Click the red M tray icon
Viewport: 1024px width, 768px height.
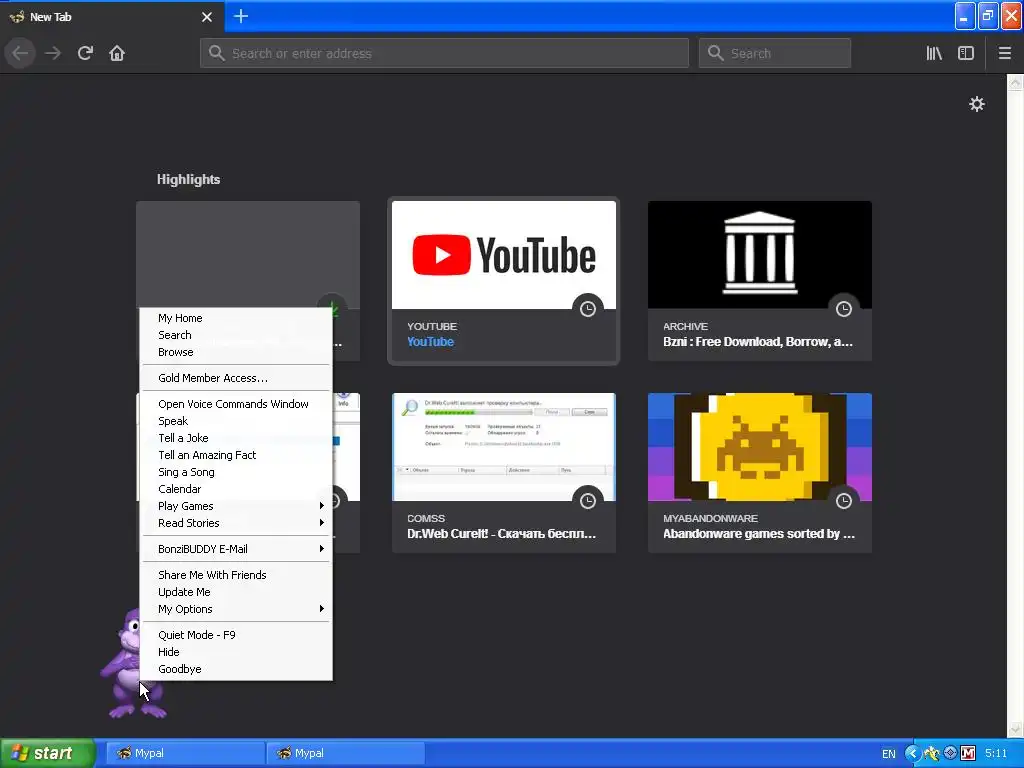point(967,753)
